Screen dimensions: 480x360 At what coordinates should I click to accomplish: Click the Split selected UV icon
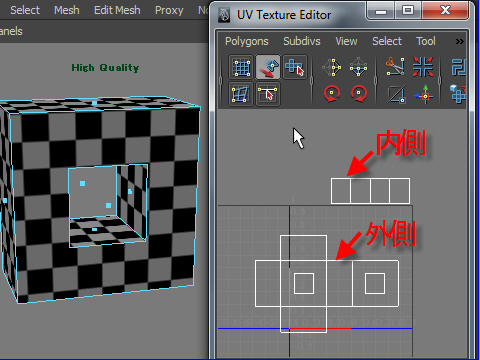(396, 94)
